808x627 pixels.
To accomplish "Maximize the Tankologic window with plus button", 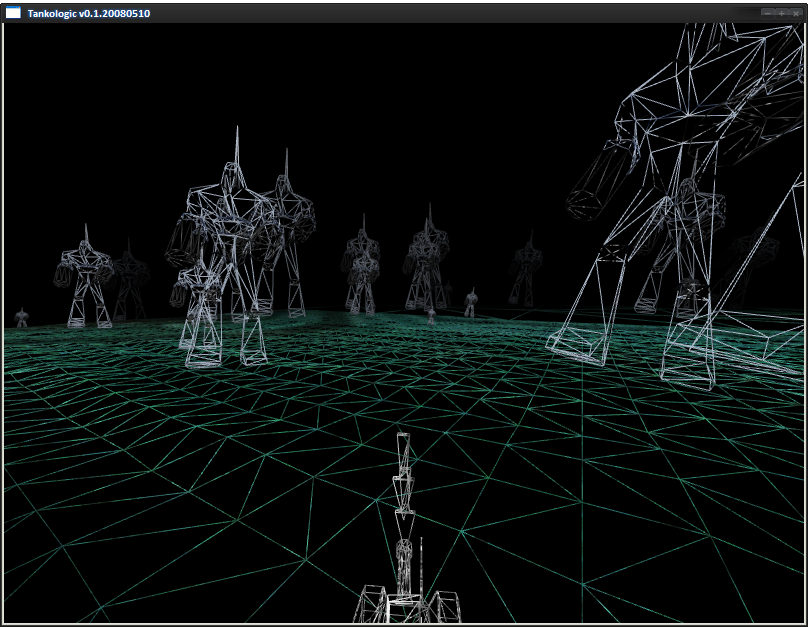I will [x=782, y=13].
